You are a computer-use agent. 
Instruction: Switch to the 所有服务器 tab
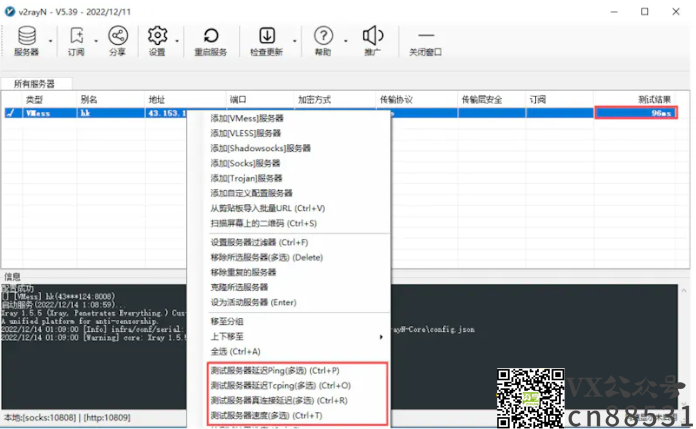click(34, 85)
